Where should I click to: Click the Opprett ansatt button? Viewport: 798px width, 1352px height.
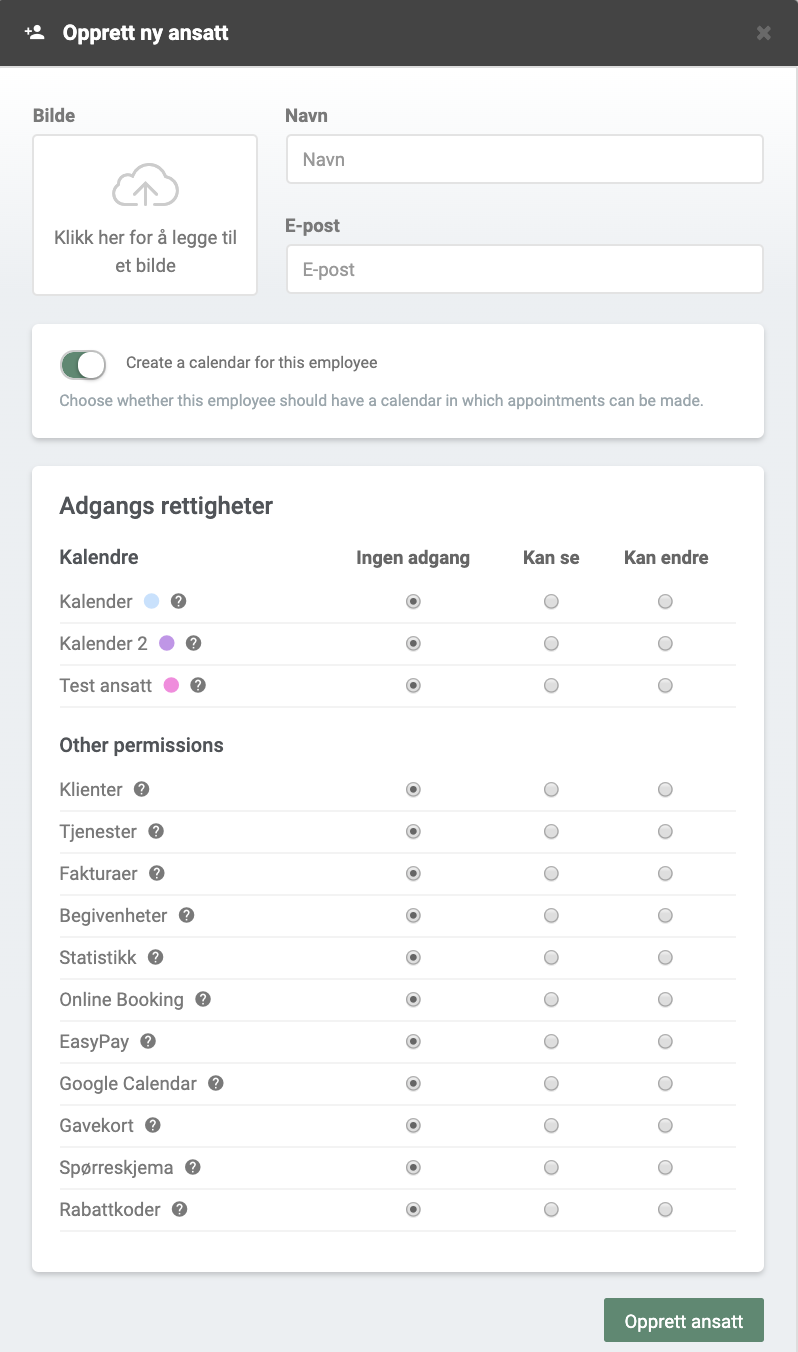click(x=684, y=1321)
